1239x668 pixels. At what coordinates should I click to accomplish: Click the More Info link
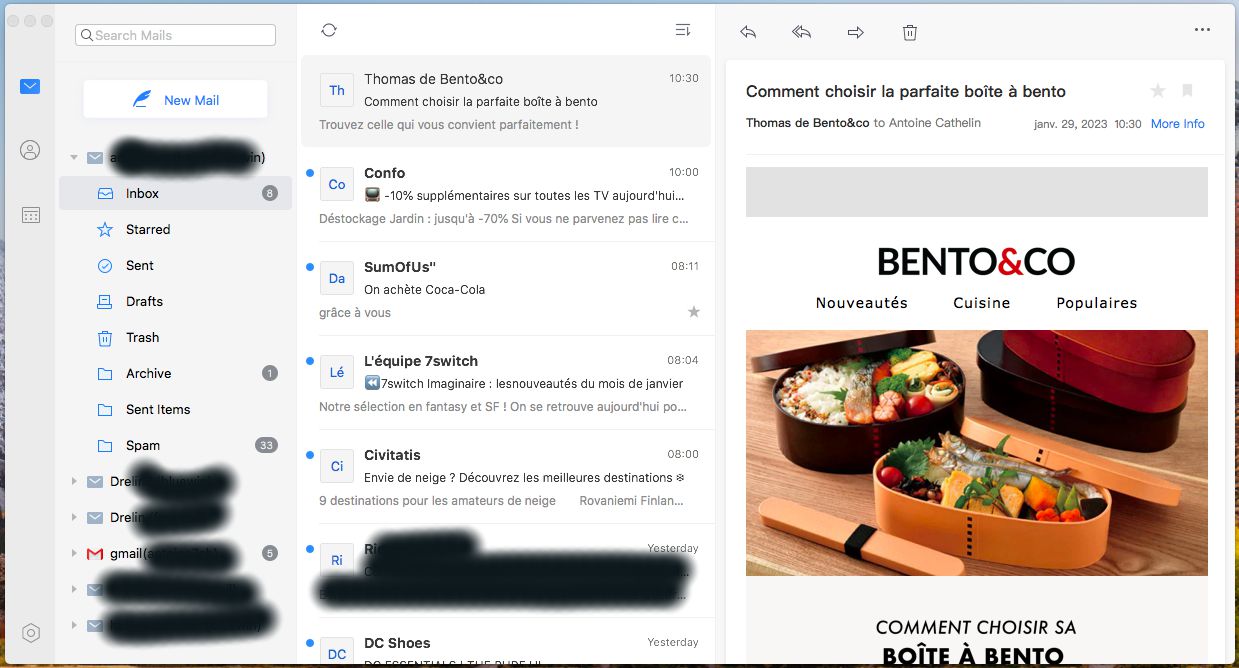coord(1177,124)
